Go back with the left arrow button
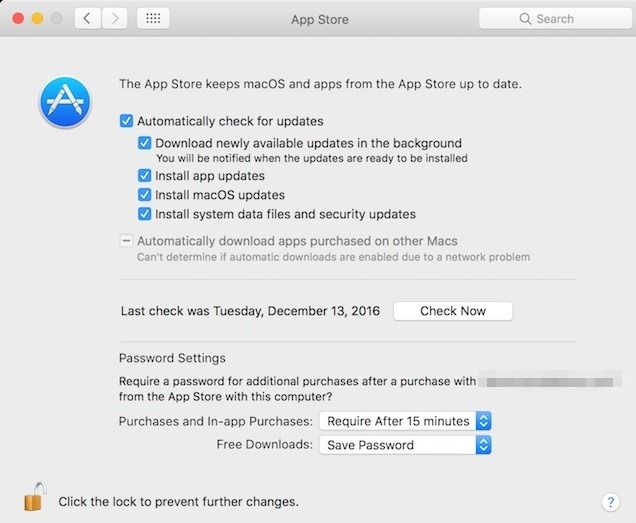This screenshot has height=523, width=636. [87, 18]
